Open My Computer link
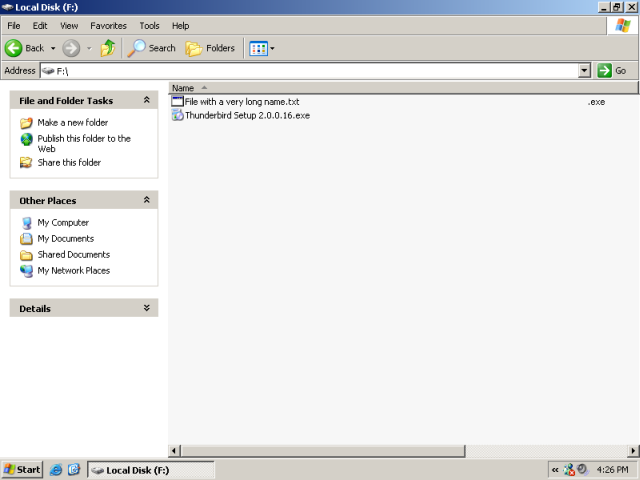The width and height of the screenshot is (640, 480). click(63, 222)
